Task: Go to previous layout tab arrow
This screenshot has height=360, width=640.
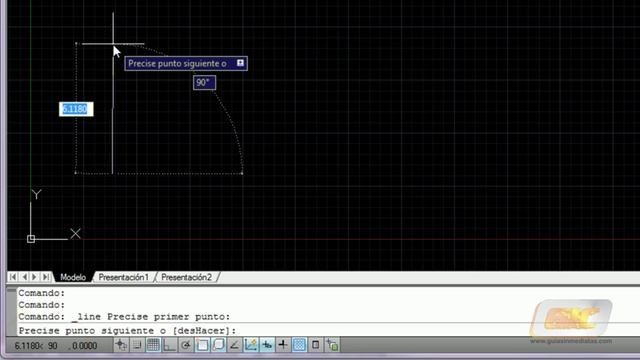Action: tap(24, 277)
